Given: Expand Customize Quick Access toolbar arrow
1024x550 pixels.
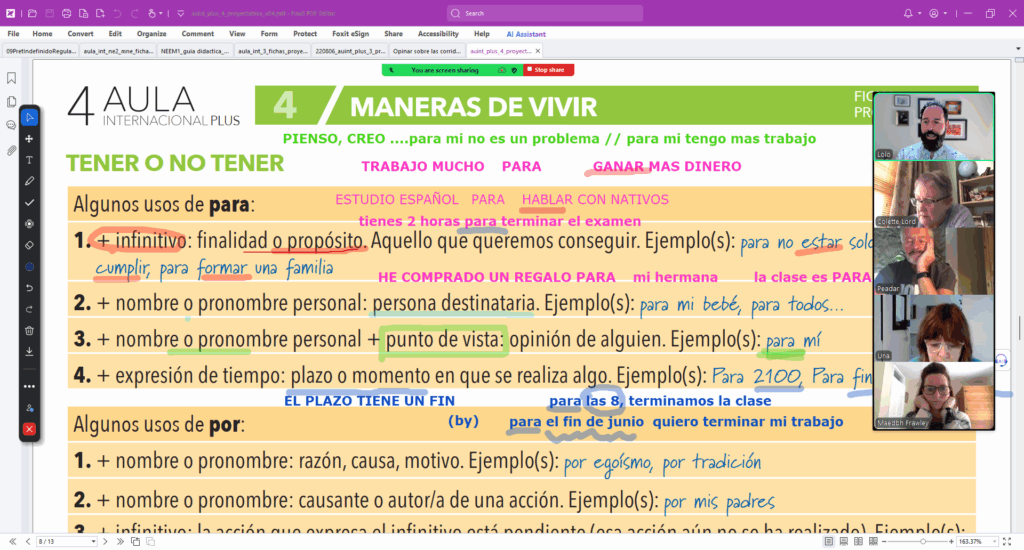Looking at the screenshot, I should (x=181, y=13).
